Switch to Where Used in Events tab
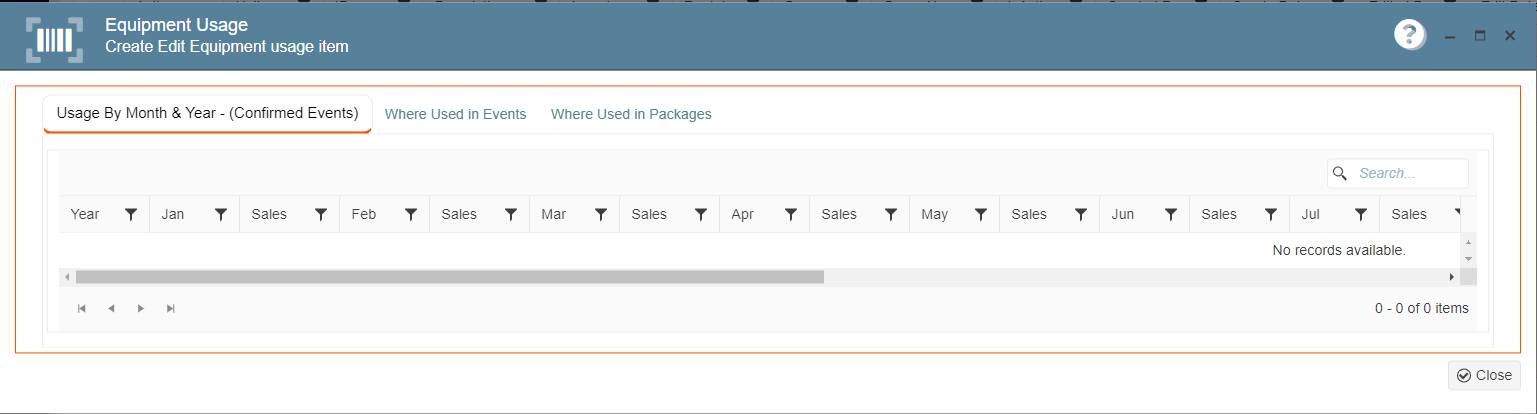The image size is (1537, 414). 456,114
